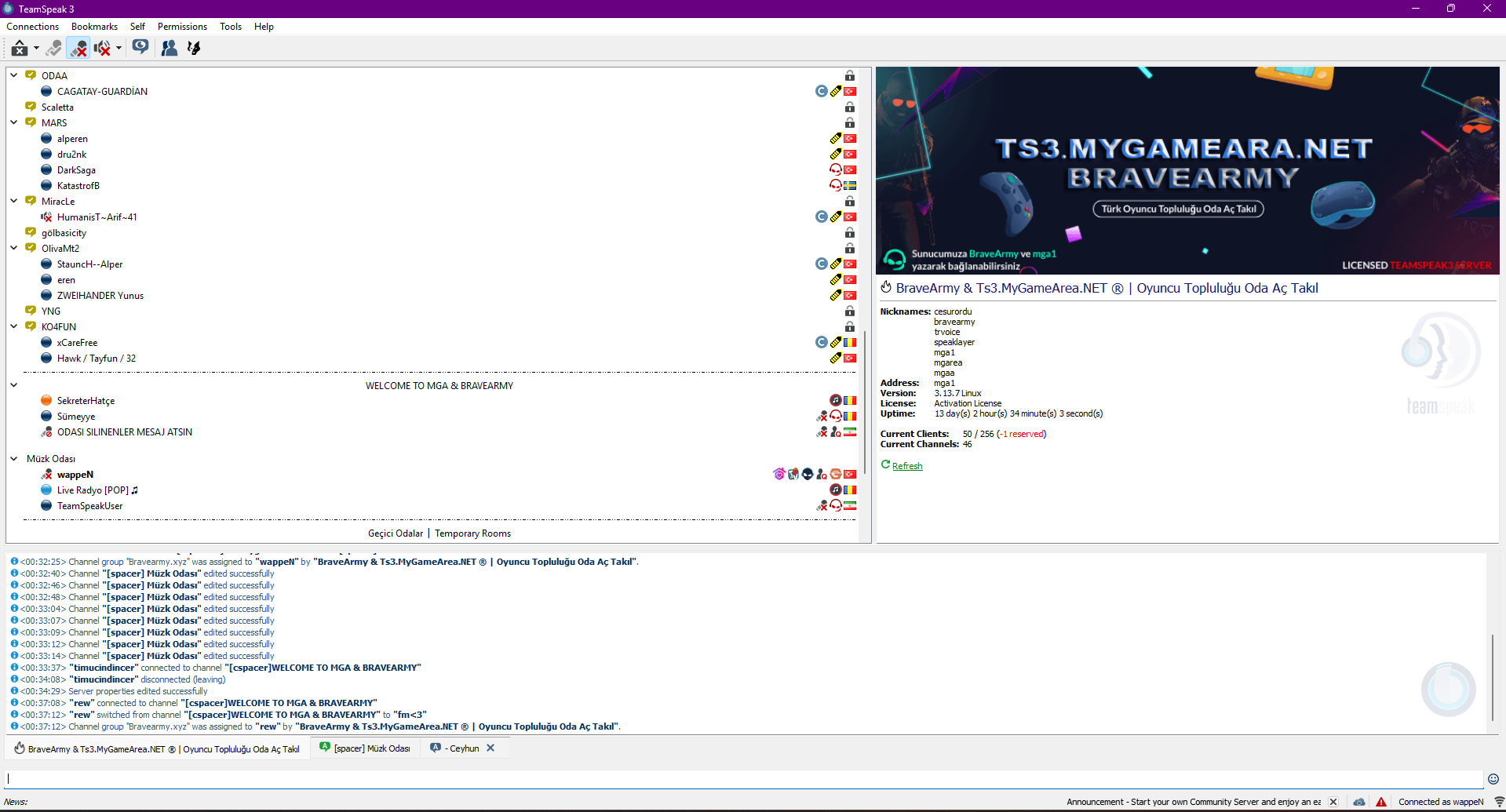Select user xCareFree

coord(77,343)
